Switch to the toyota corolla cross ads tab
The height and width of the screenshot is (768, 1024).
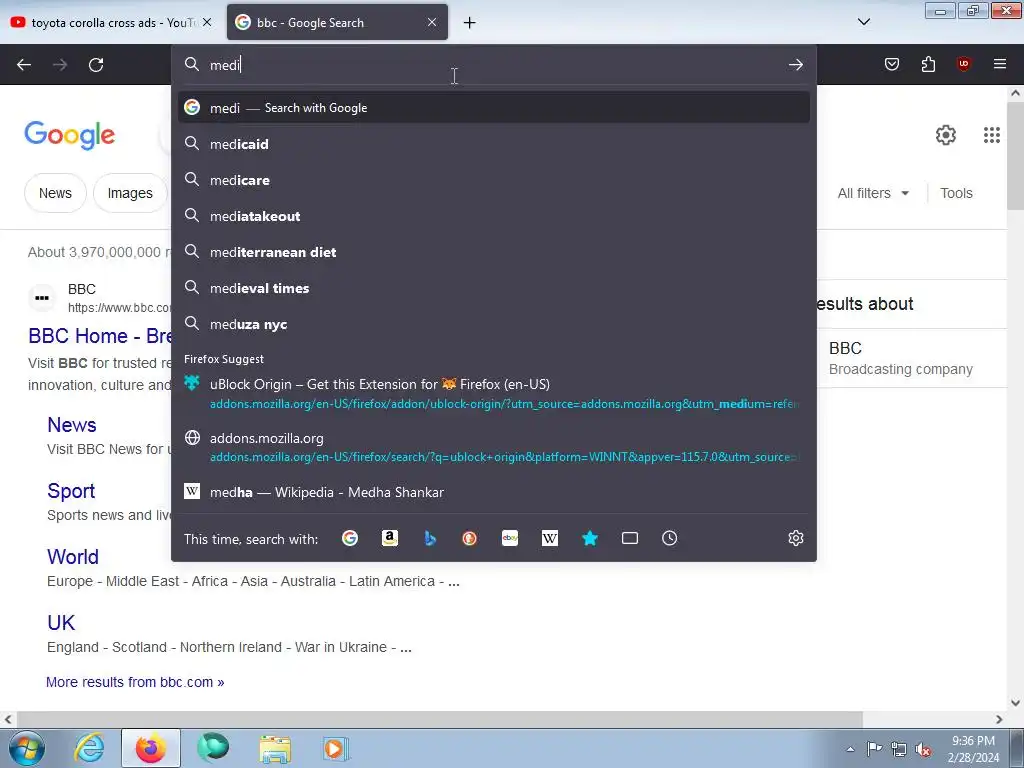(x=112, y=22)
